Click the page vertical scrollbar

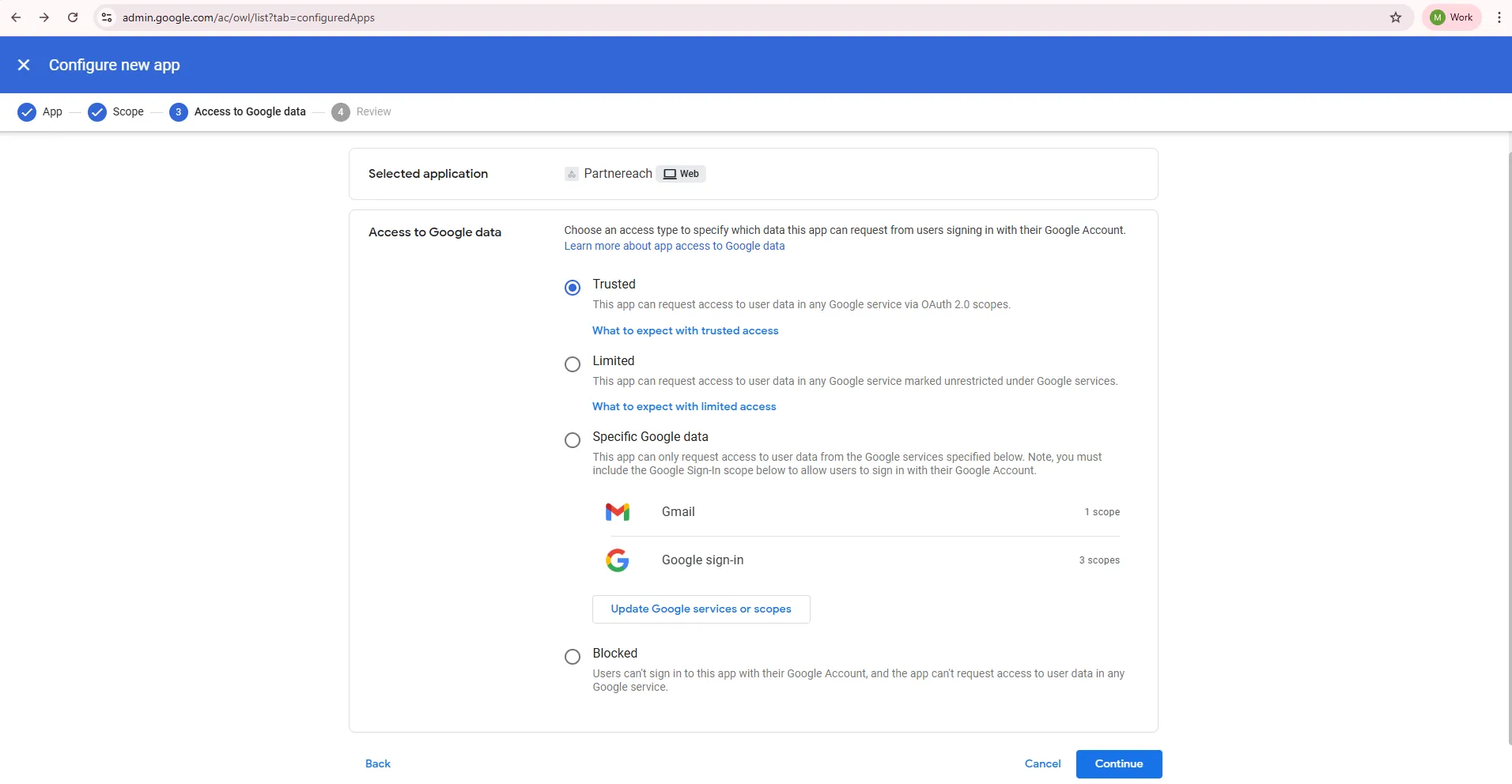(1509, 447)
